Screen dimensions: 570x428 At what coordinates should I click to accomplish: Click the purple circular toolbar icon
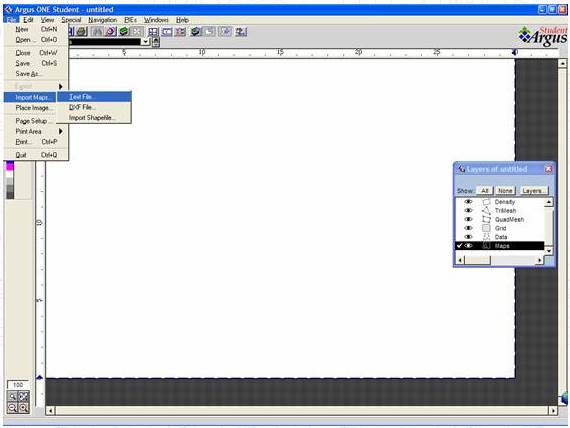111,32
